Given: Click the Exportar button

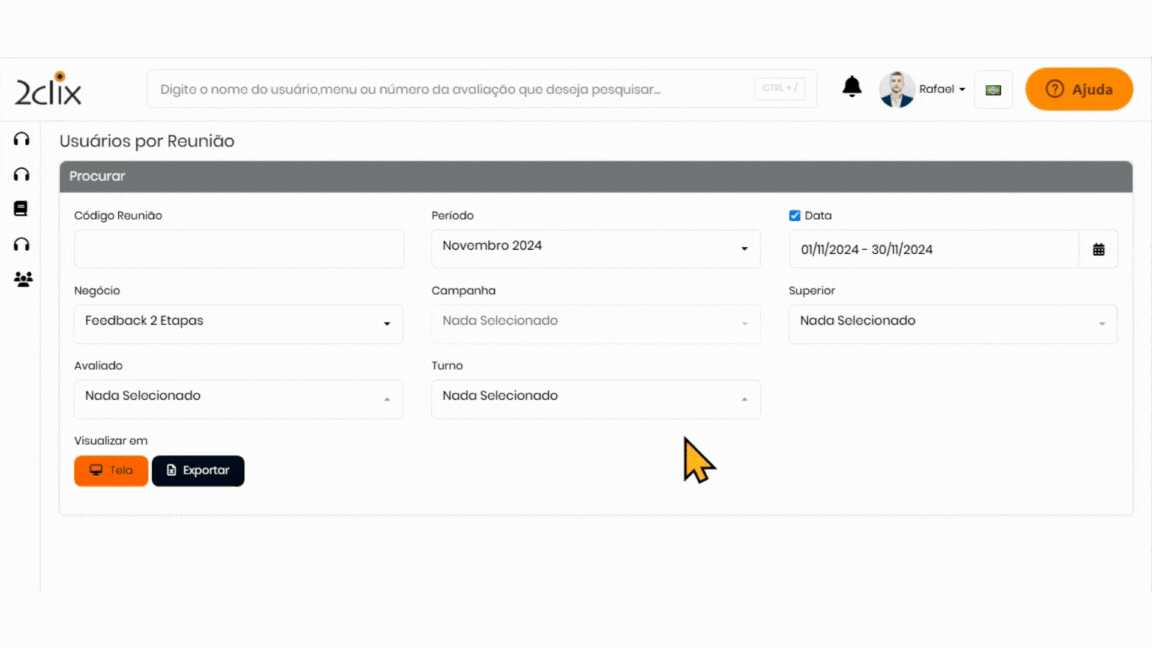Looking at the screenshot, I should coord(198,471).
